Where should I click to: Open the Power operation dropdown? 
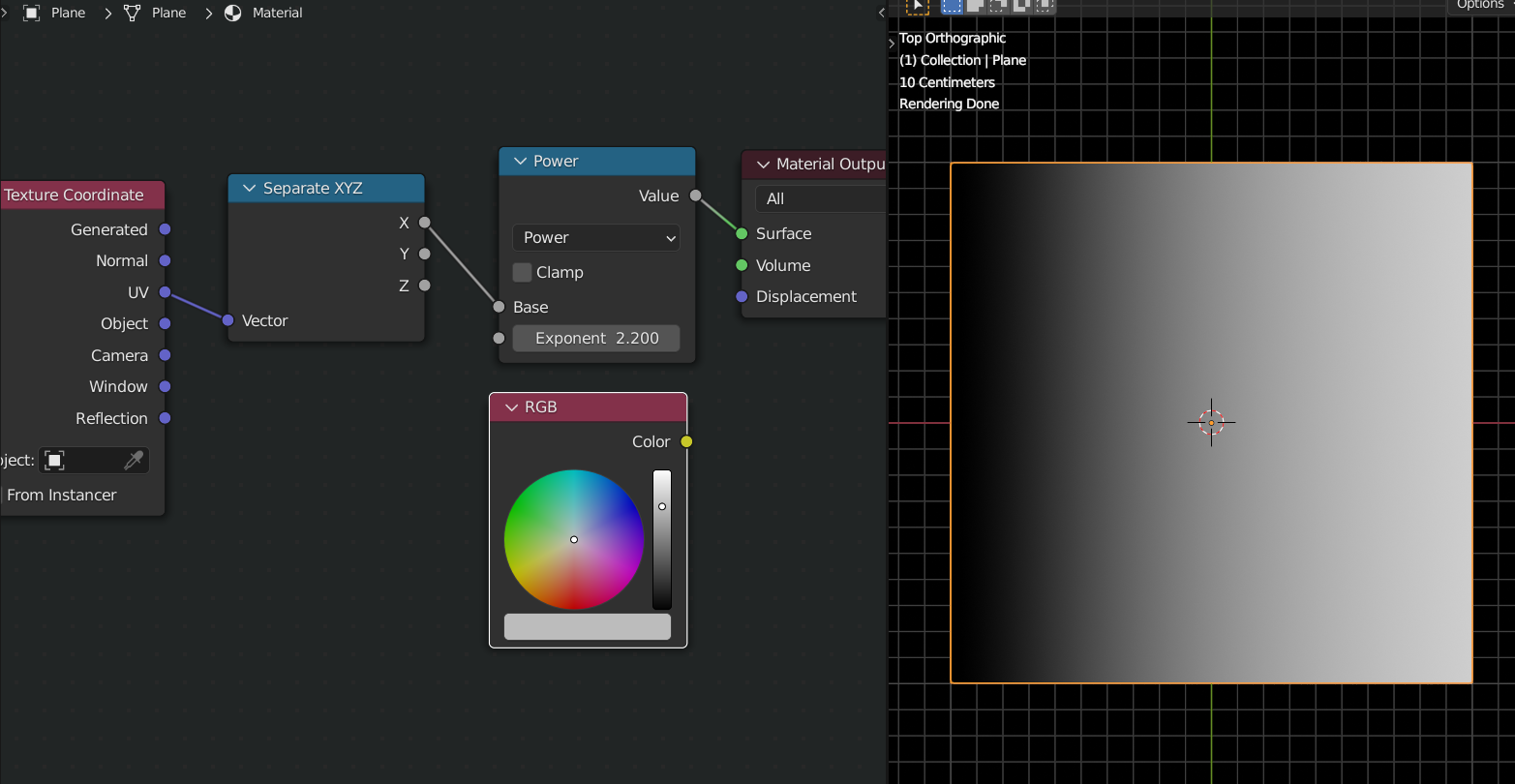[595, 237]
